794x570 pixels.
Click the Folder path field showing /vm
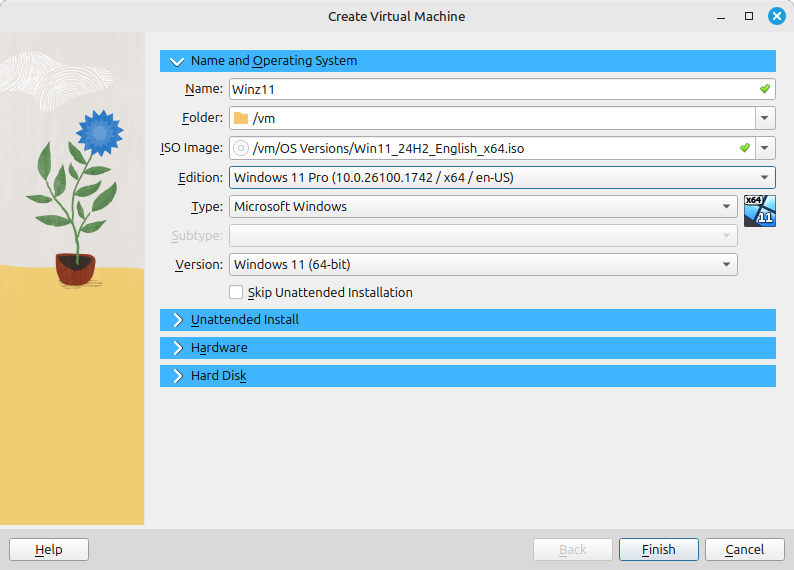tap(492, 118)
